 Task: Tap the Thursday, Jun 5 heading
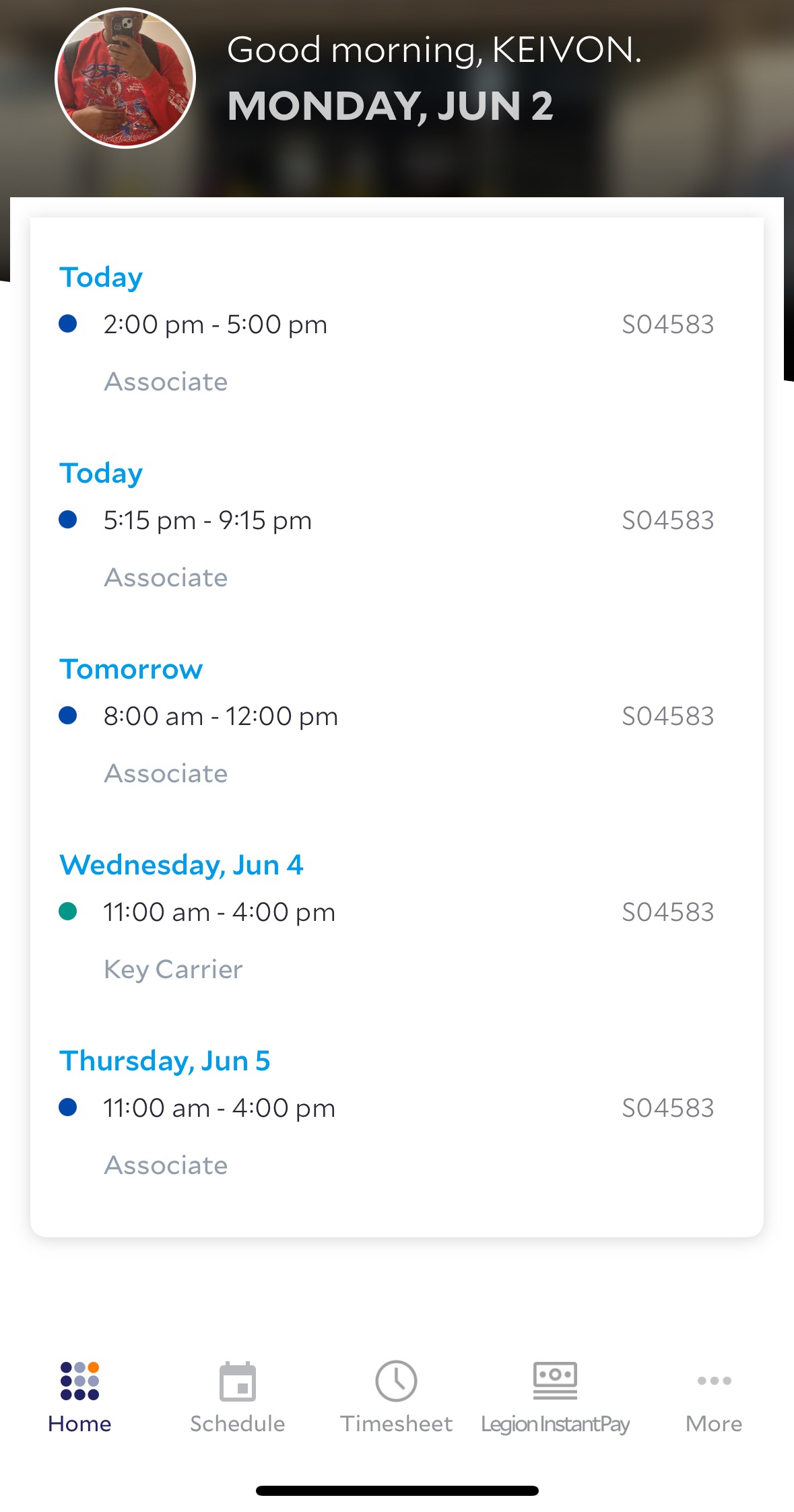tap(165, 1061)
